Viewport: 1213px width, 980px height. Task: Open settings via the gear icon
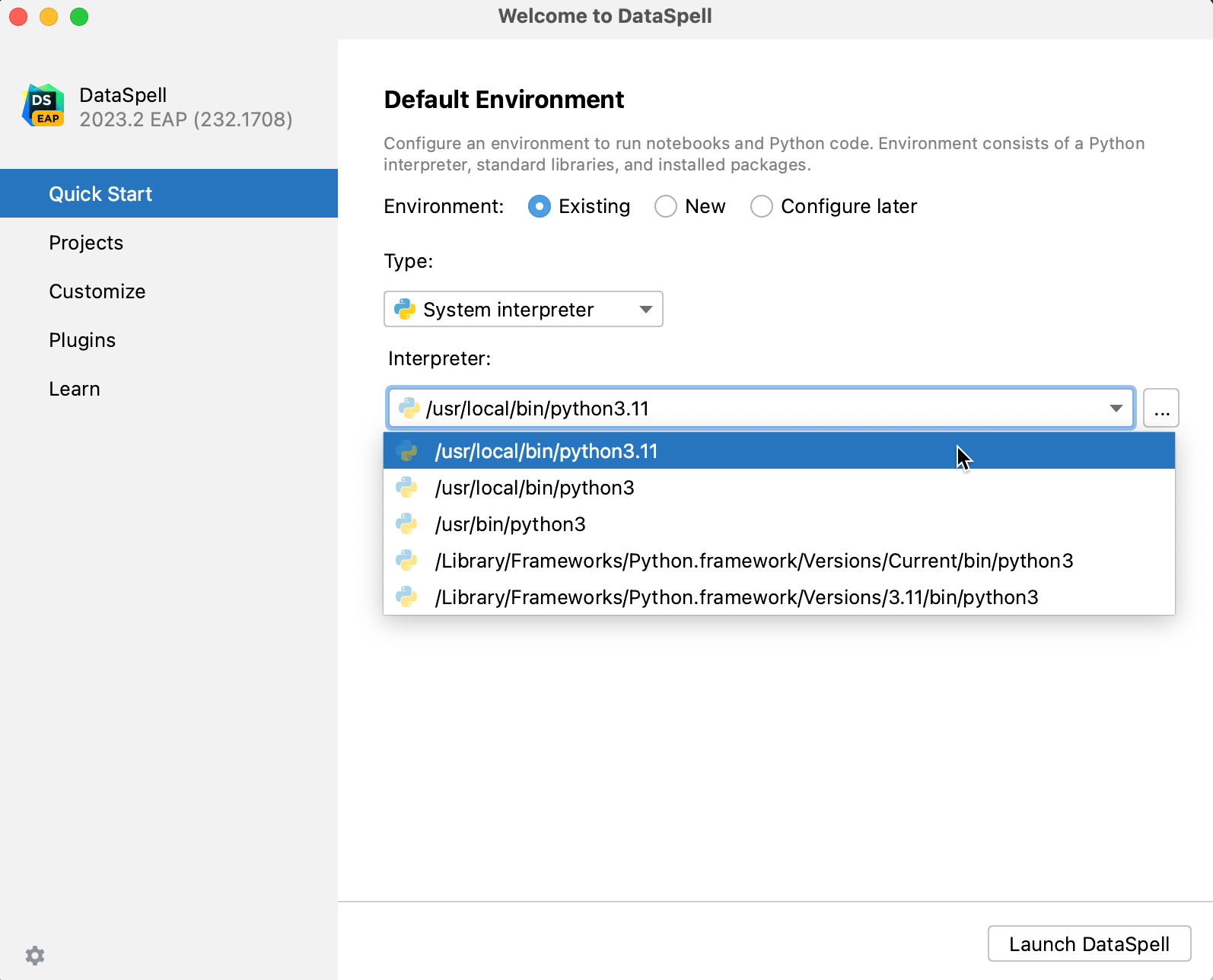click(x=35, y=955)
